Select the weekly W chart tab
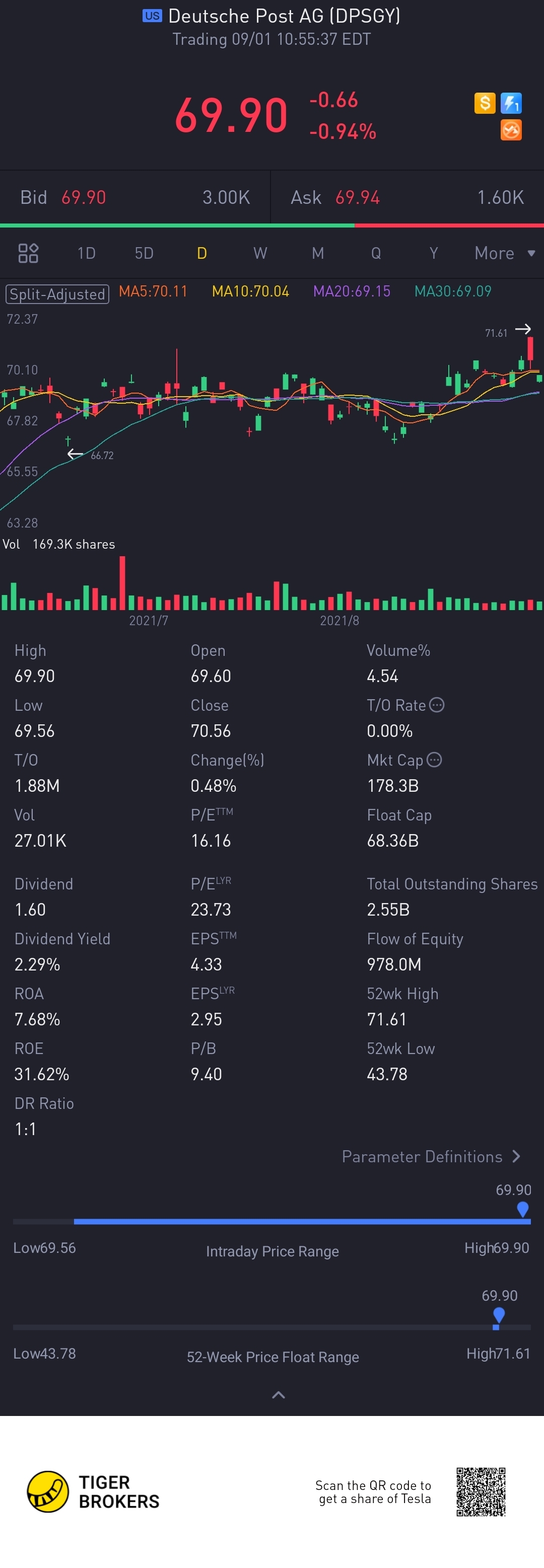 click(x=260, y=253)
